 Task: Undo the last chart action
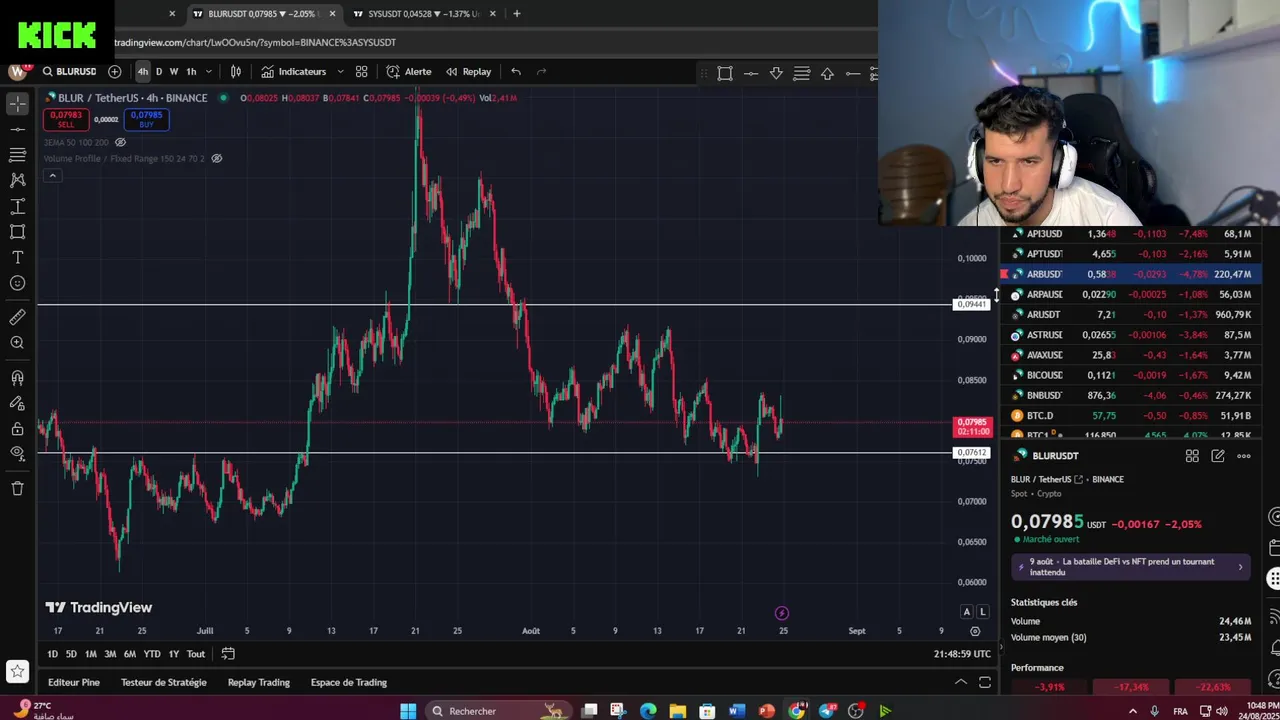516,71
